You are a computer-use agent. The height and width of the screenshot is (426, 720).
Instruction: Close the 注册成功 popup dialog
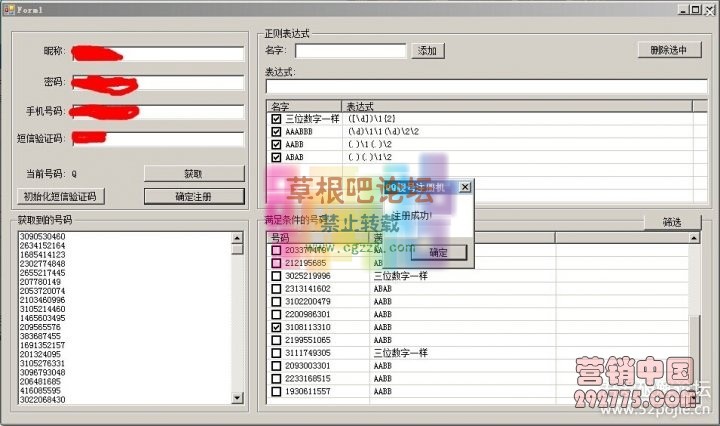[465, 187]
